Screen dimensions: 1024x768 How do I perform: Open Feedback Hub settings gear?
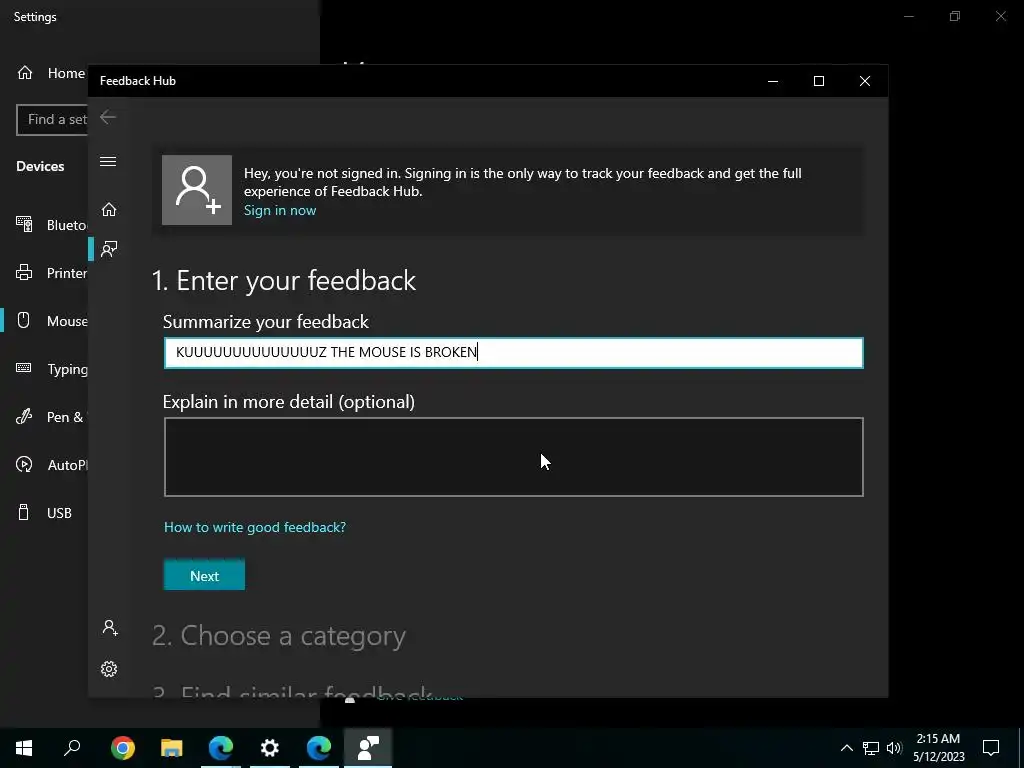(109, 669)
